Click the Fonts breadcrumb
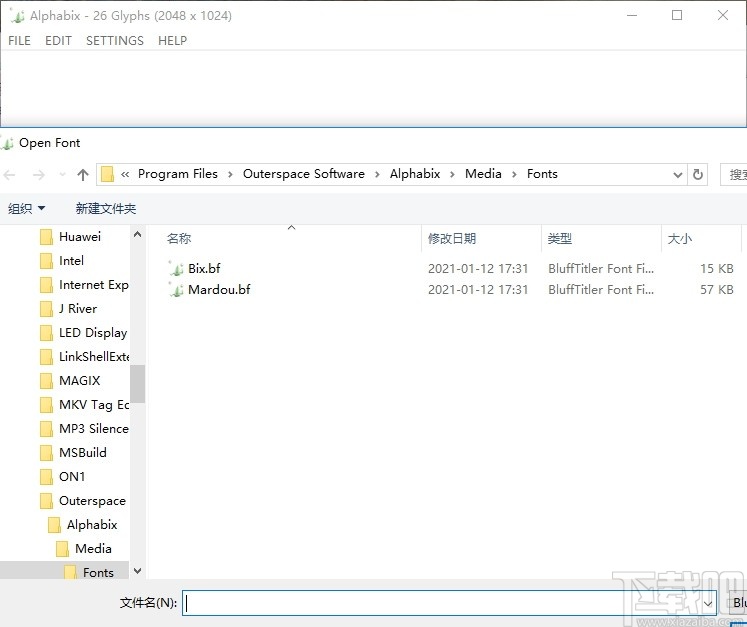The image size is (747, 627). (x=542, y=174)
